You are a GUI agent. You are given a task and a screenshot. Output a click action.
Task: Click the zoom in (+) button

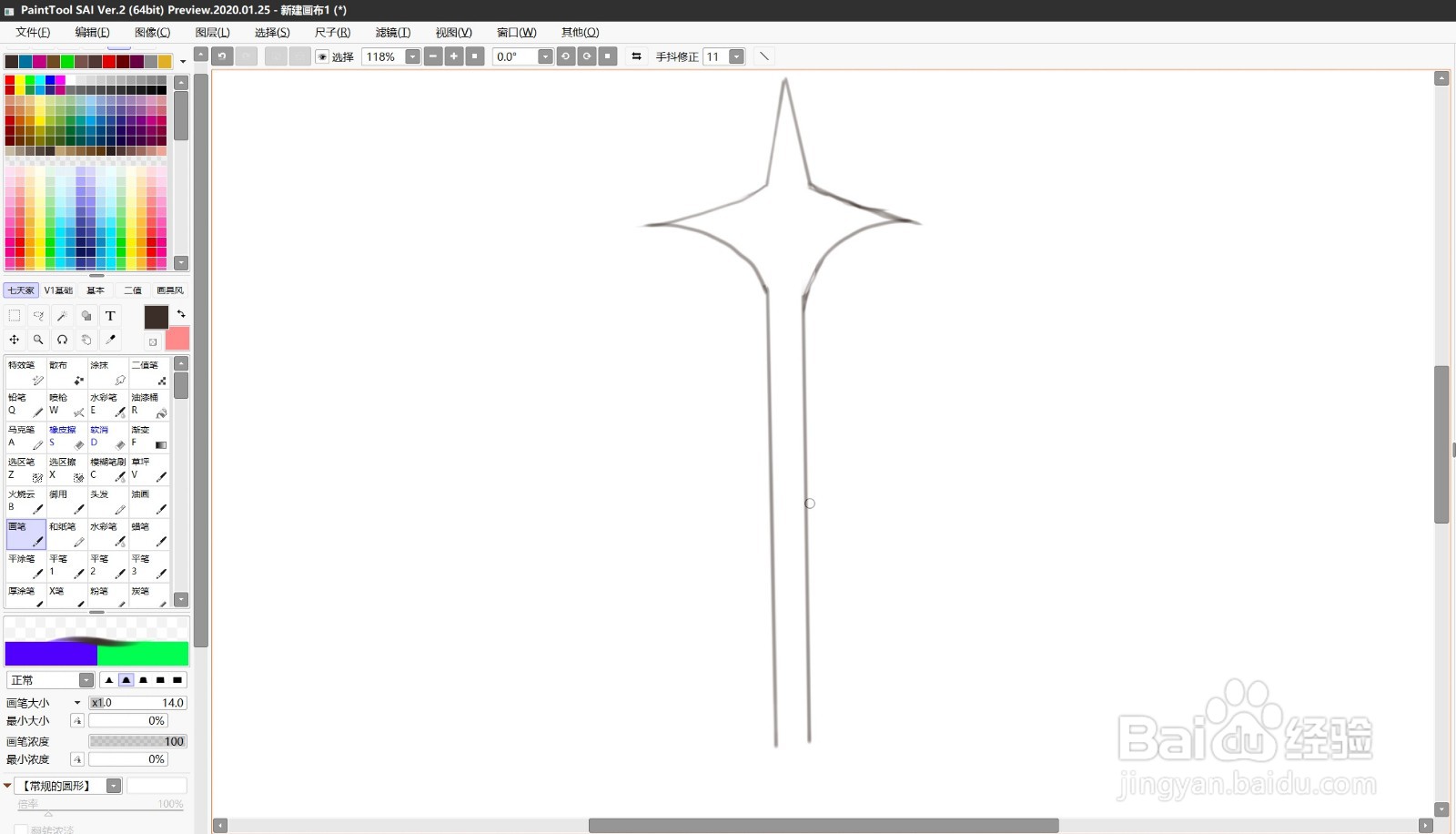453,56
